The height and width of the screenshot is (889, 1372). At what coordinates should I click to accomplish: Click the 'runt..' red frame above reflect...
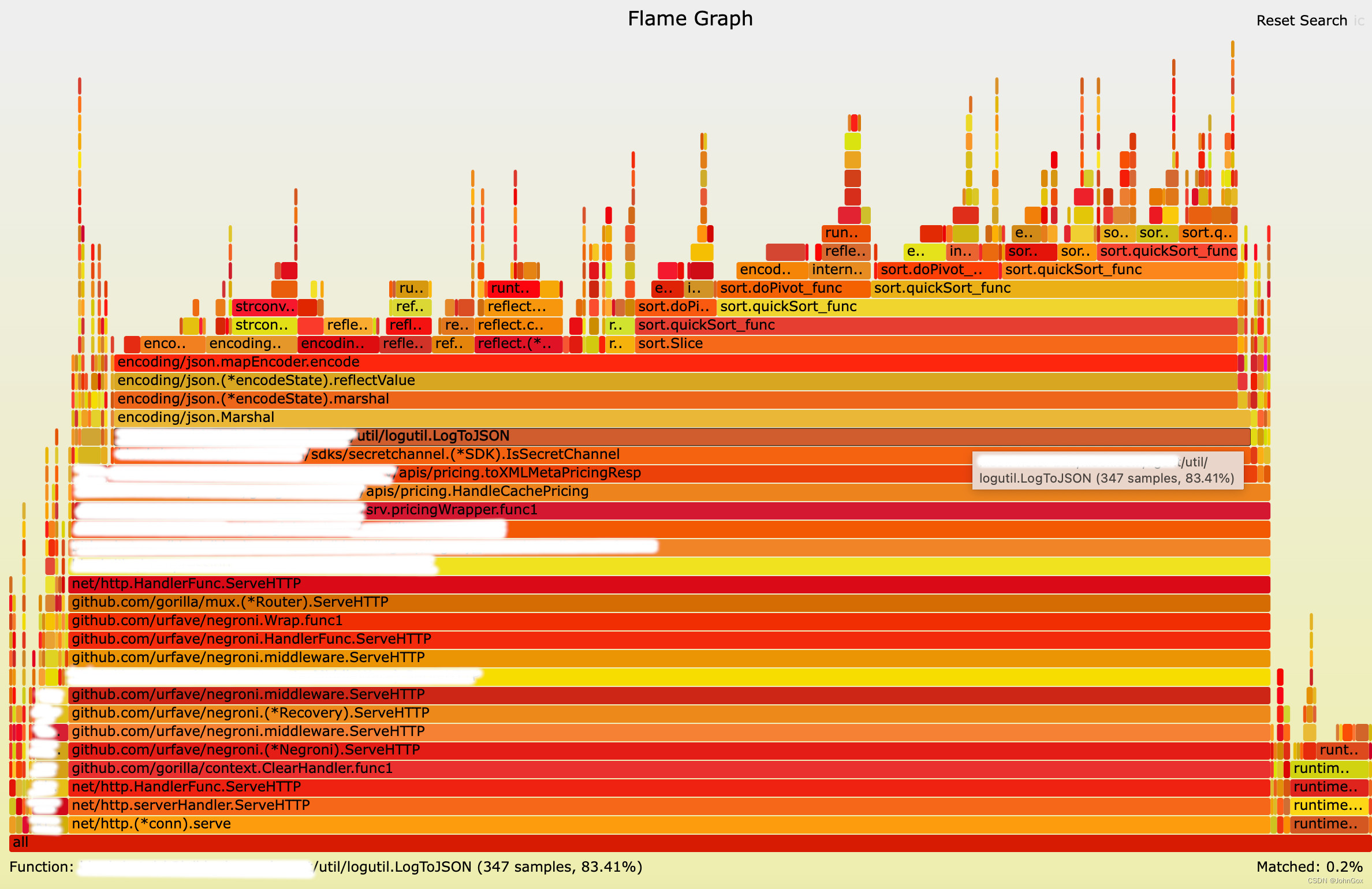(513, 288)
